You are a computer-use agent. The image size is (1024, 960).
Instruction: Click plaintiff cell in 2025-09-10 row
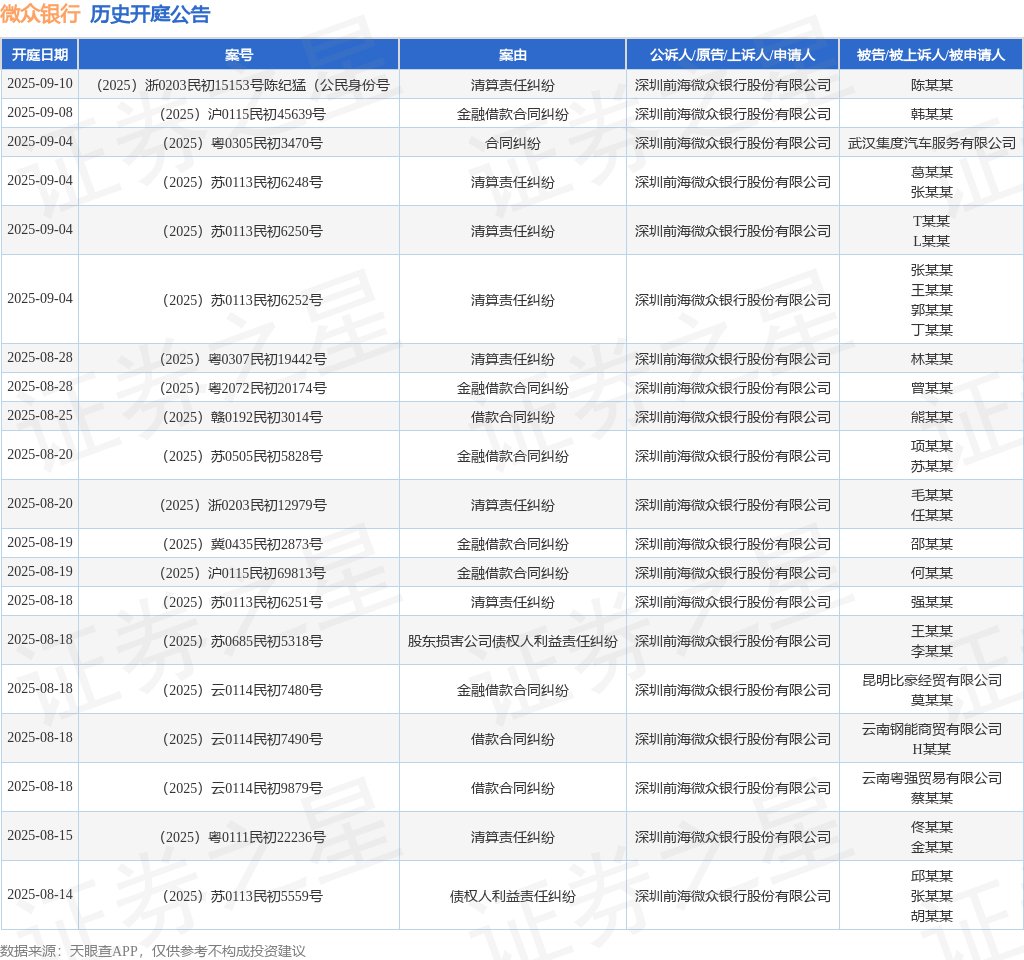click(733, 85)
